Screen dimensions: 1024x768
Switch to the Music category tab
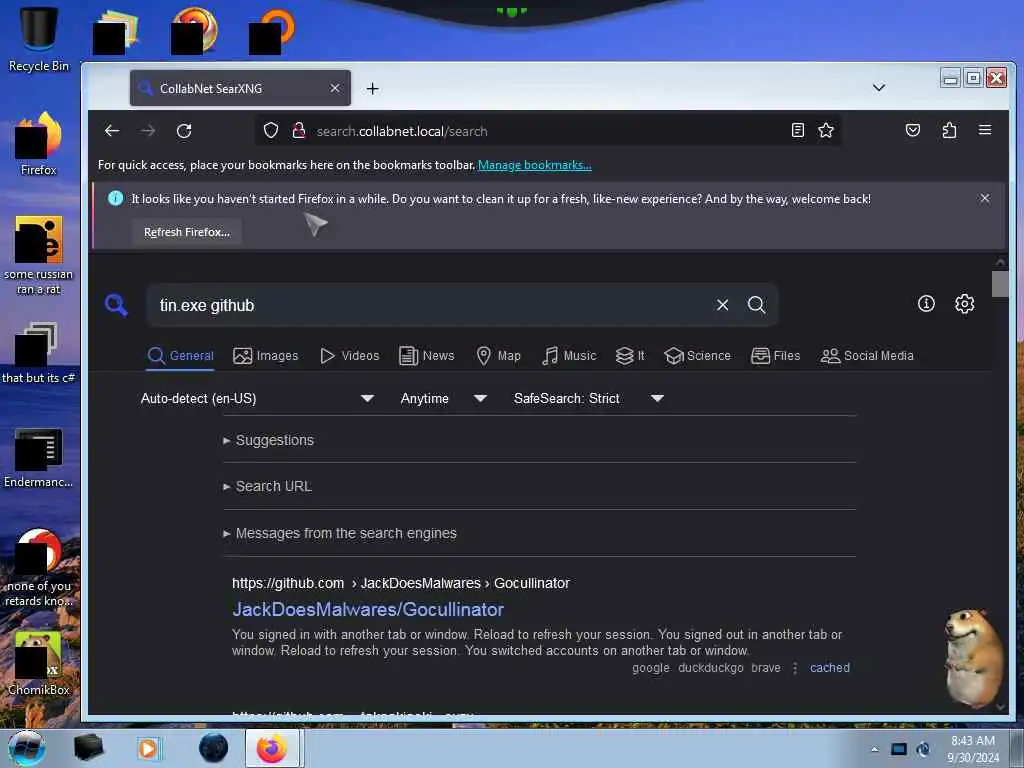569,356
